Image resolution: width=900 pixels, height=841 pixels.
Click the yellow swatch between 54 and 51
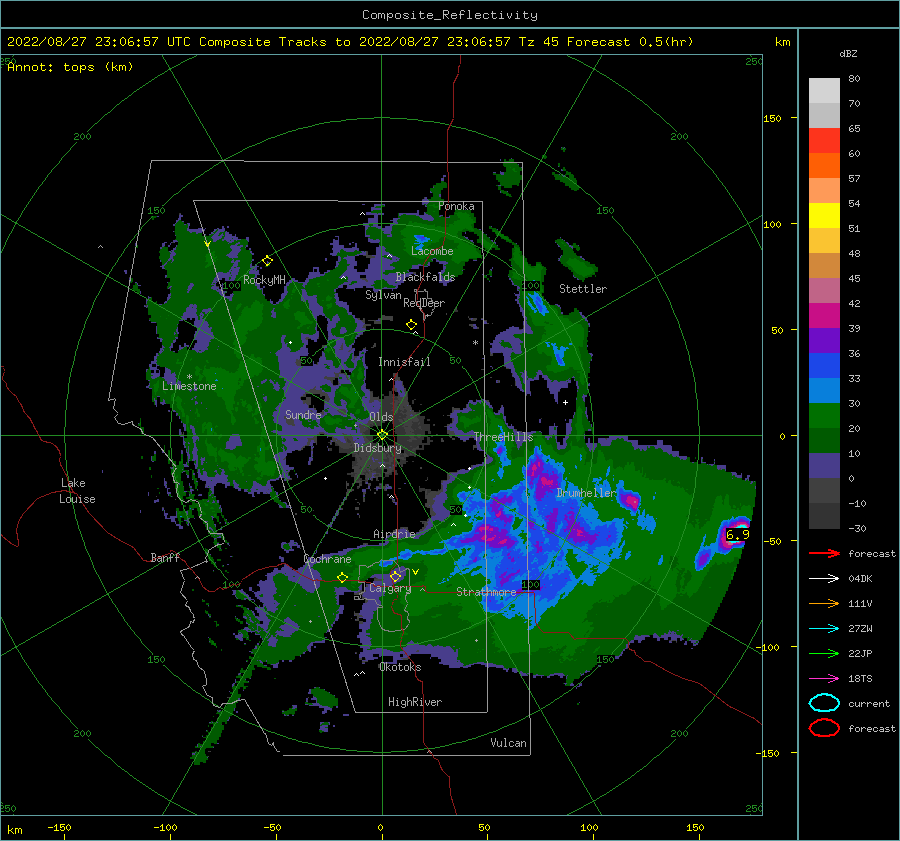[x=824, y=215]
